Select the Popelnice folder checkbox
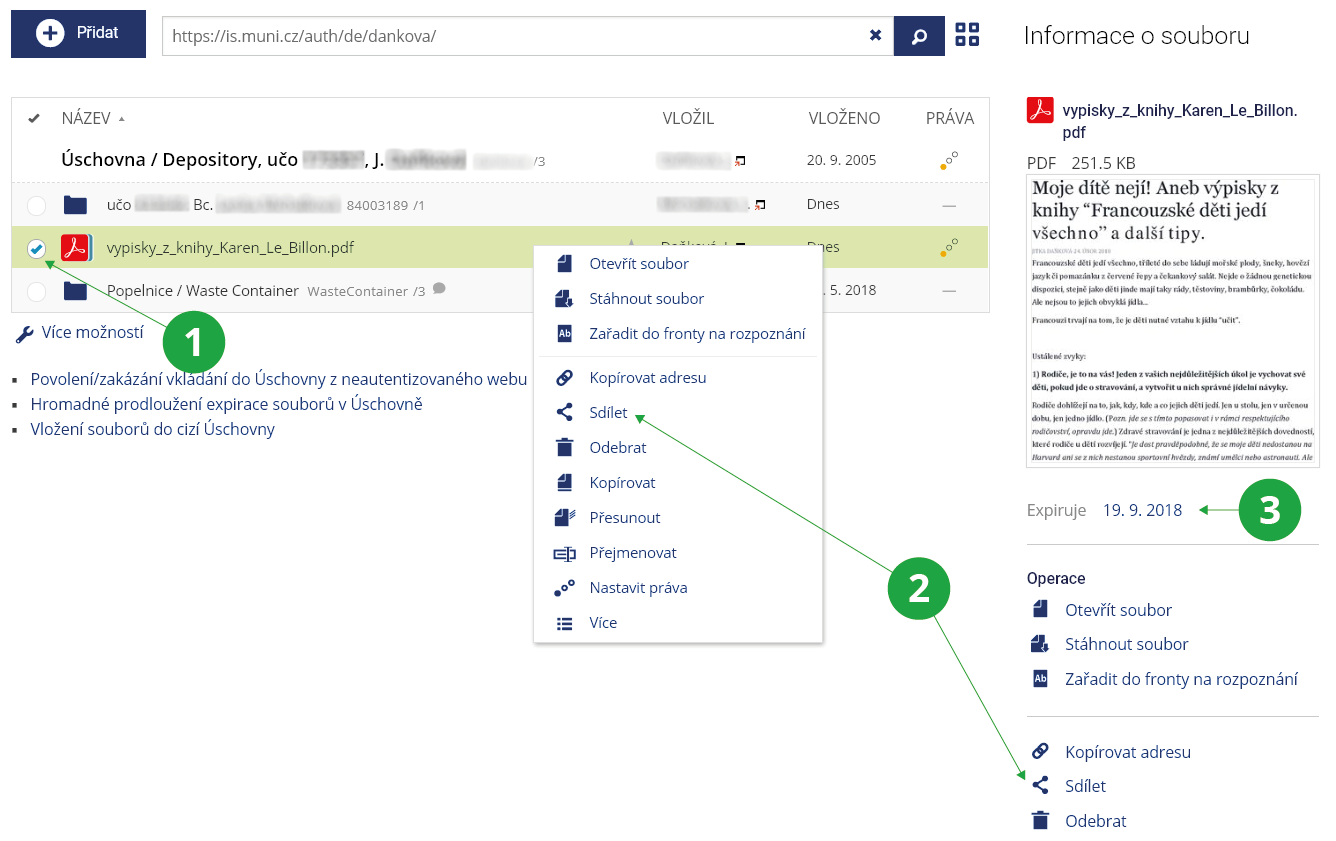1336x841 pixels. tap(37, 291)
